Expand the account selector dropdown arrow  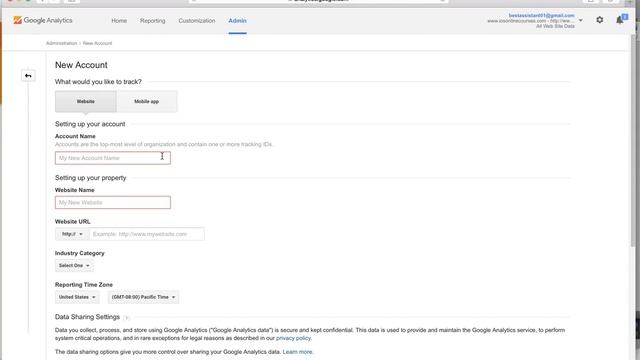point(580,20)
